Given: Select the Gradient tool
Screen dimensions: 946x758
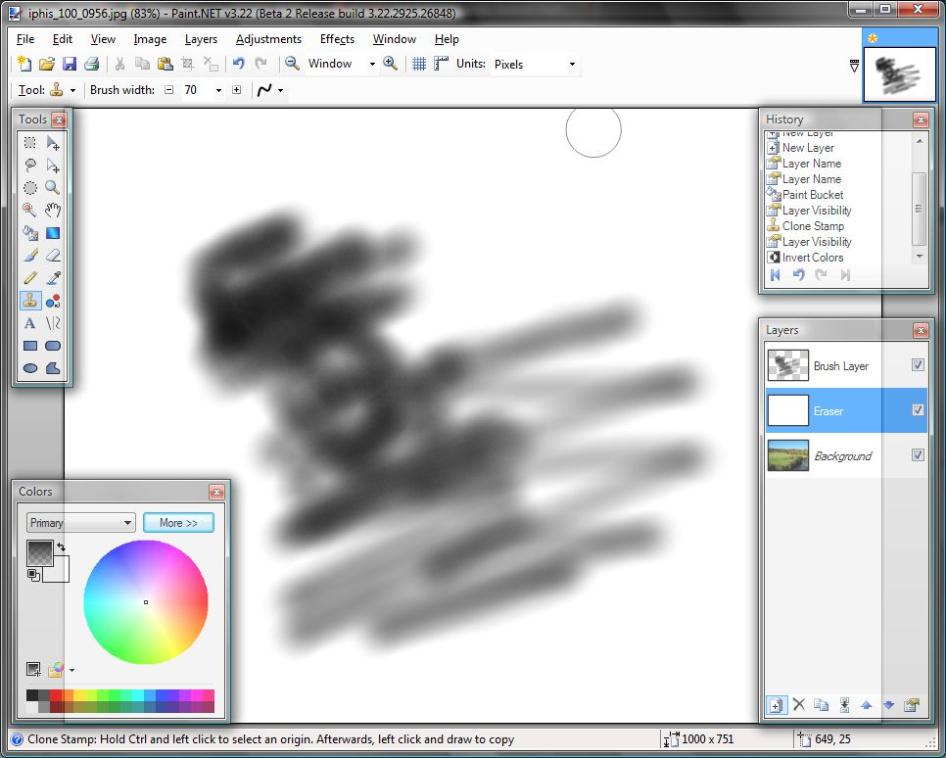Looking at the screenshot, I should [x=53, y=233].
